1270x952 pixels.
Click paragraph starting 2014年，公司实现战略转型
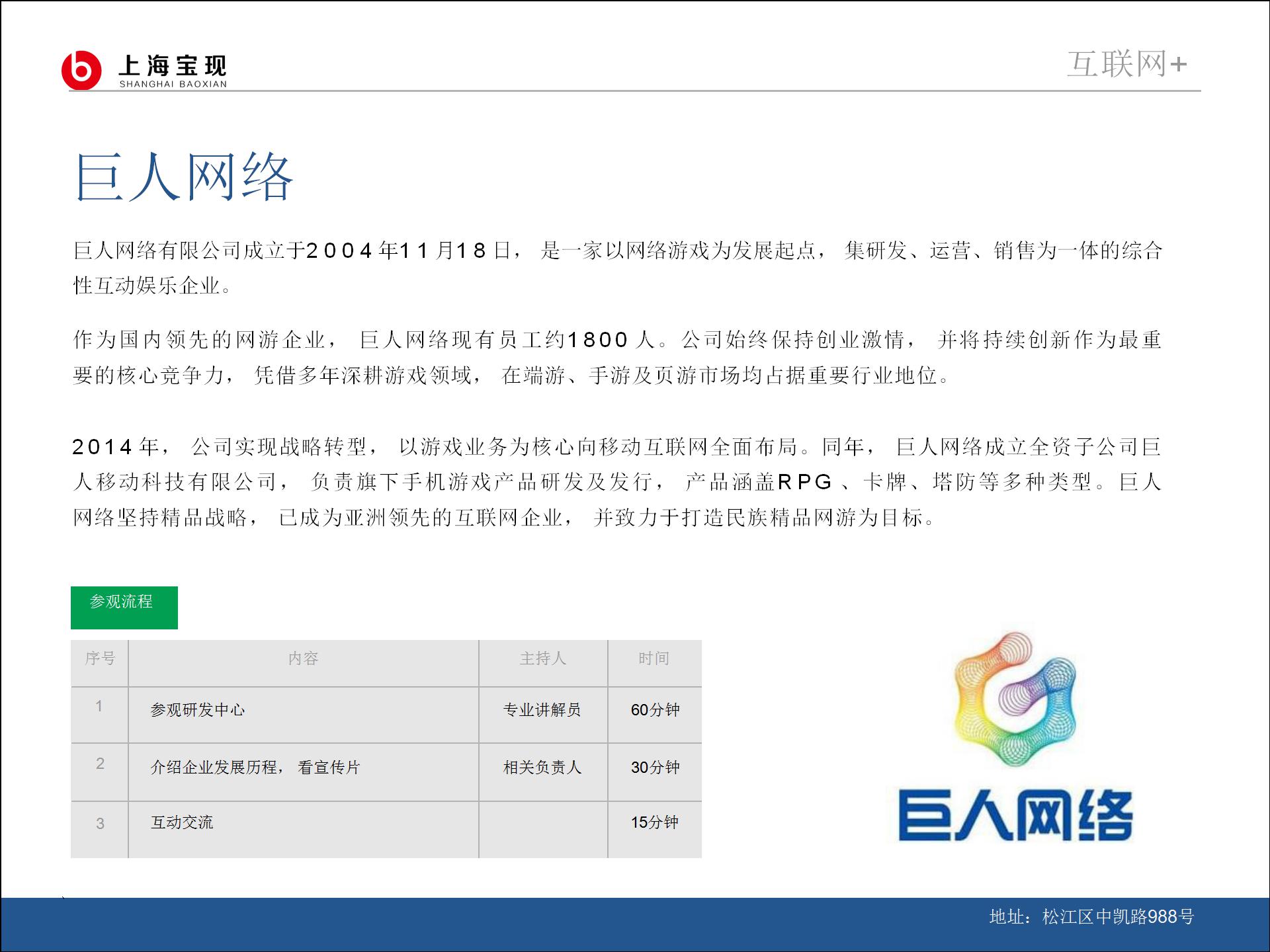tap(618, 482)
